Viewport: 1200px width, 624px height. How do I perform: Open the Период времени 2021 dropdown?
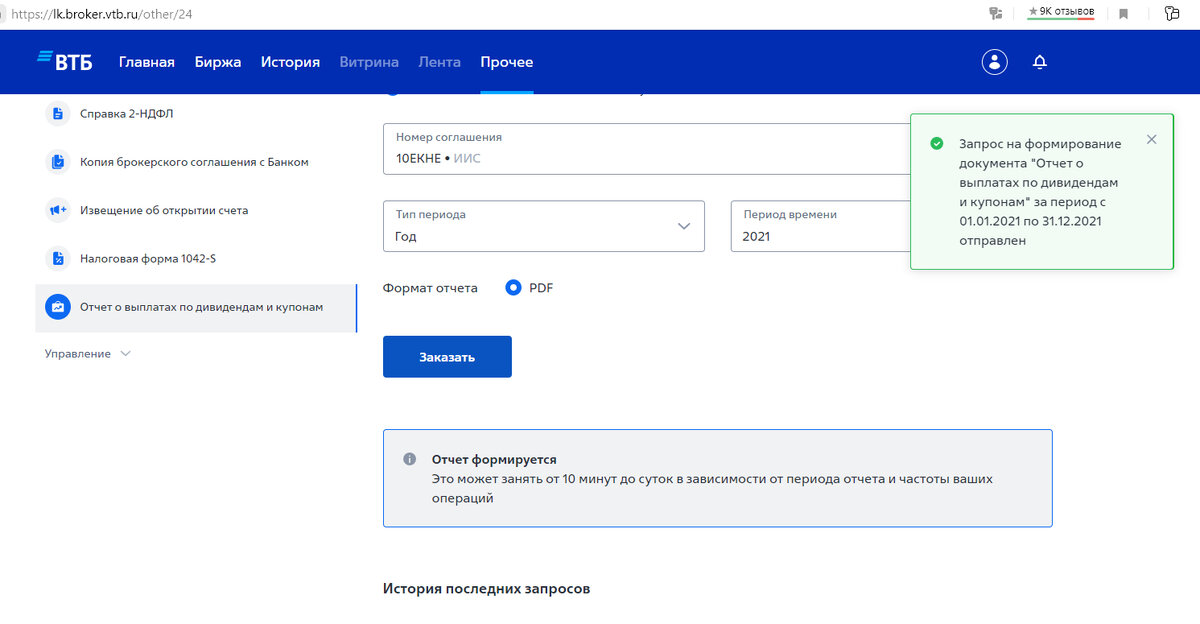820,226
